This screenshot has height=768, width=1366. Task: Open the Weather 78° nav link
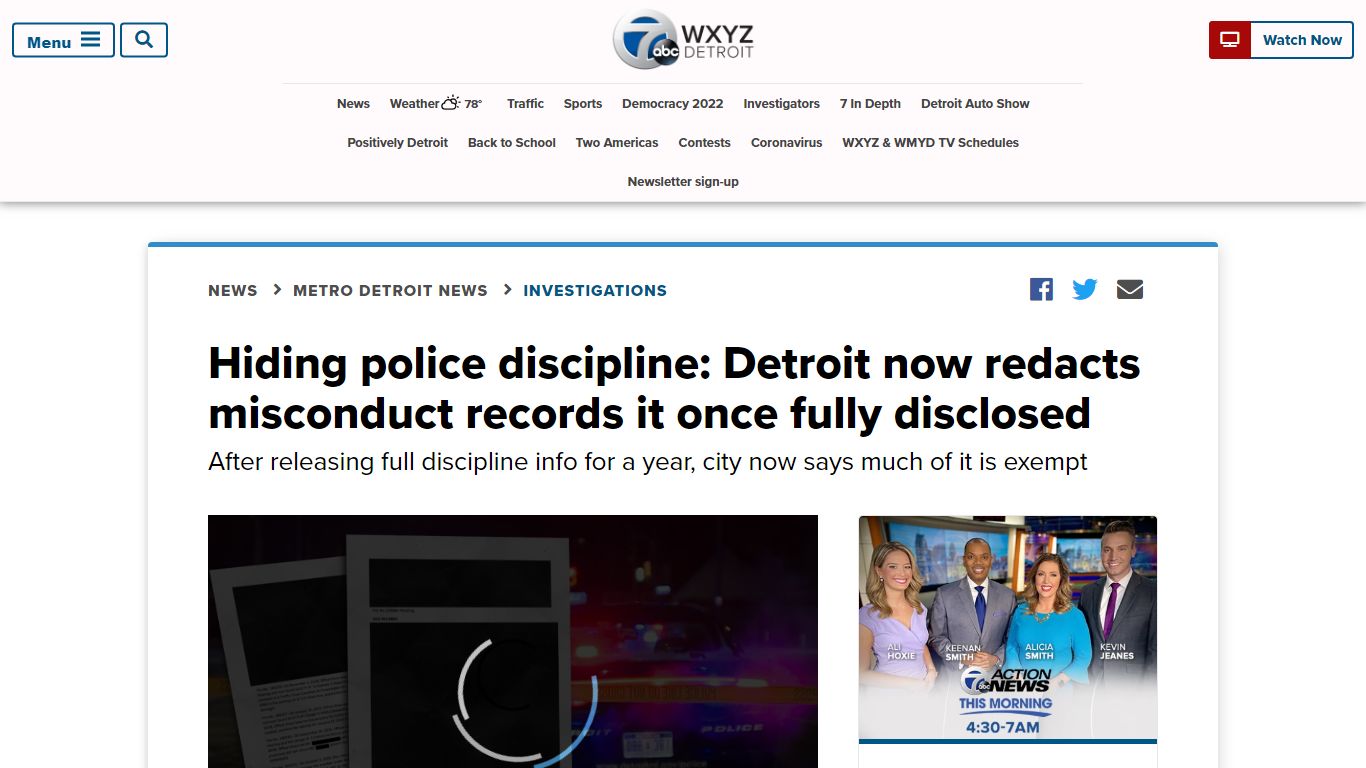[x=436, y=104]
